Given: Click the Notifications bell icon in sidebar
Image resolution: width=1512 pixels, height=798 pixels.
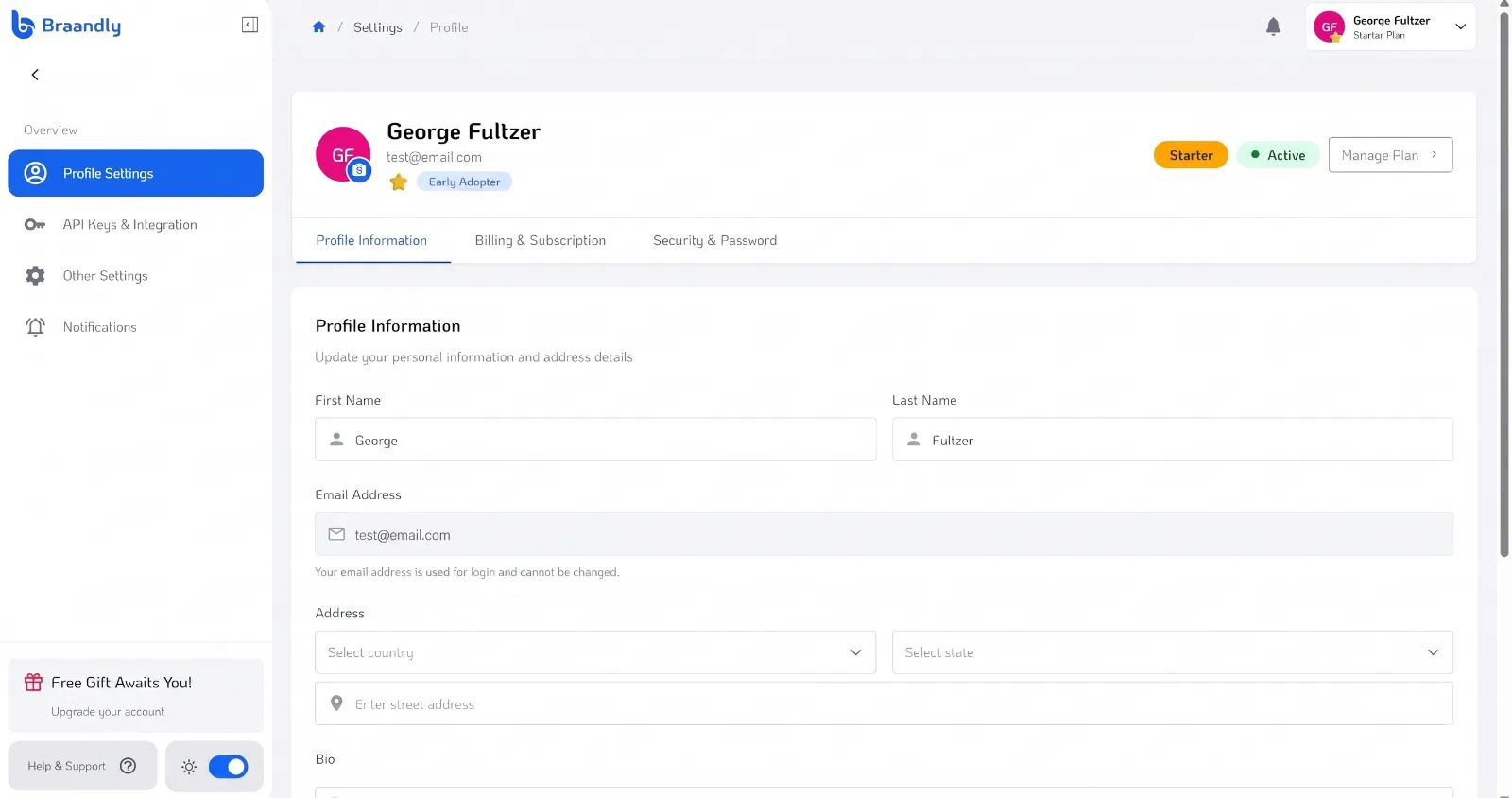Looking at the screenshot, I should (x=35, y=327).
